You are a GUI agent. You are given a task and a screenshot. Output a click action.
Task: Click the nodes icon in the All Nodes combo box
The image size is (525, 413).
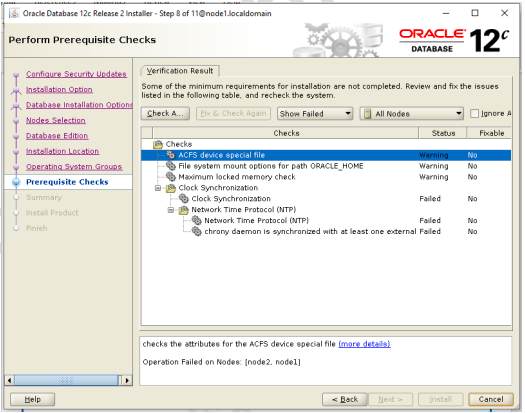(x=367, y=114)
